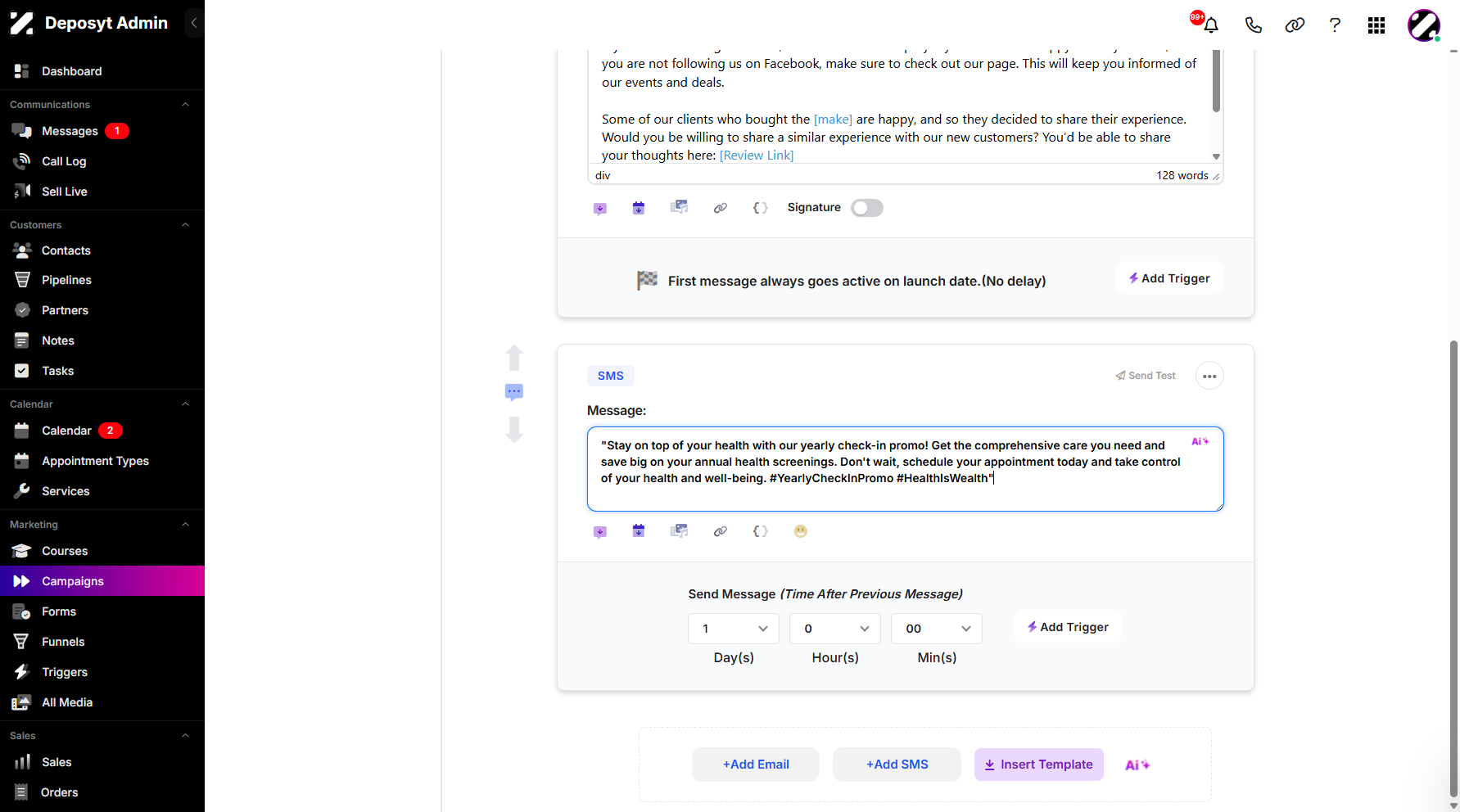1460x812 pixels.
Task: Click into the SMS message text area
Action: click(x=905, y=469)
